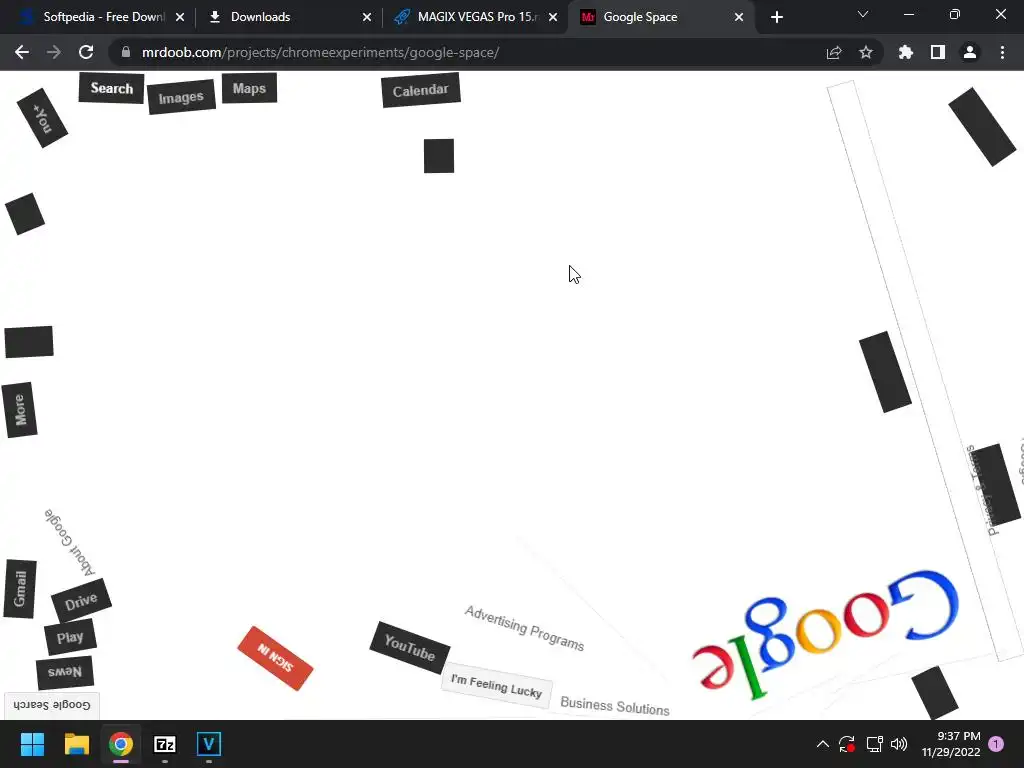1024x768 pixels.
Task: Click the Chrome taskbar icon
Action: (x=121, y=744)
